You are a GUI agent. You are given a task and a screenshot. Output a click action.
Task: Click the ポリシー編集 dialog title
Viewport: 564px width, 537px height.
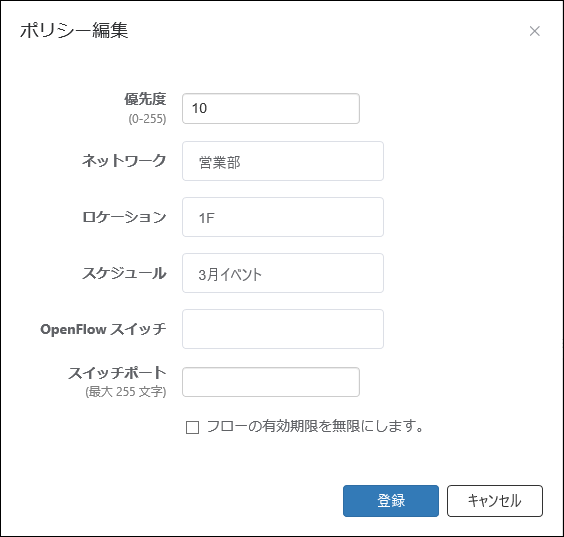[x=74, y=30]
